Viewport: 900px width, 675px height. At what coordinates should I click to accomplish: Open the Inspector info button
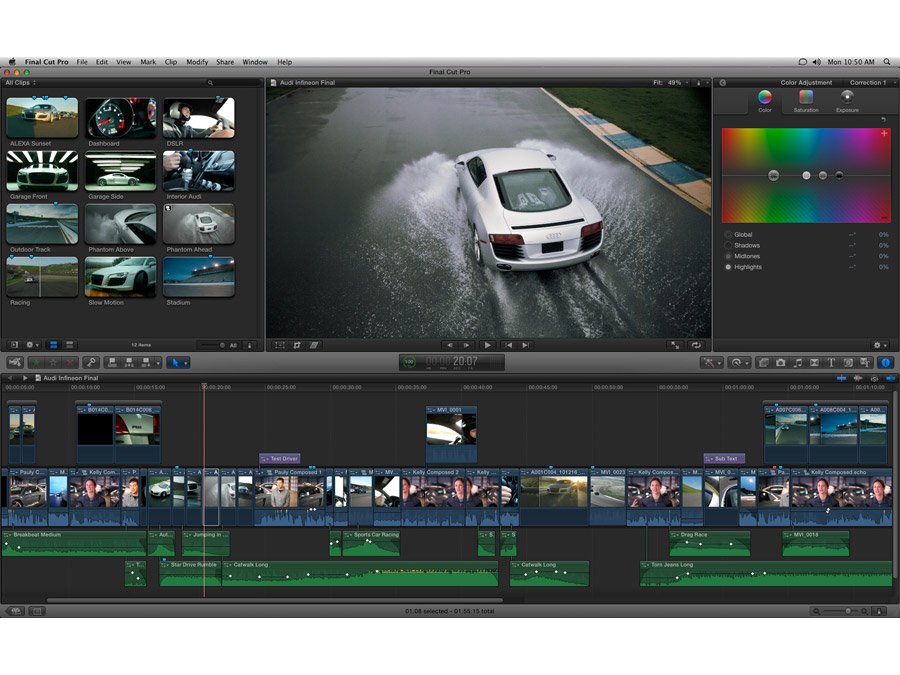[x=884, y=363]
